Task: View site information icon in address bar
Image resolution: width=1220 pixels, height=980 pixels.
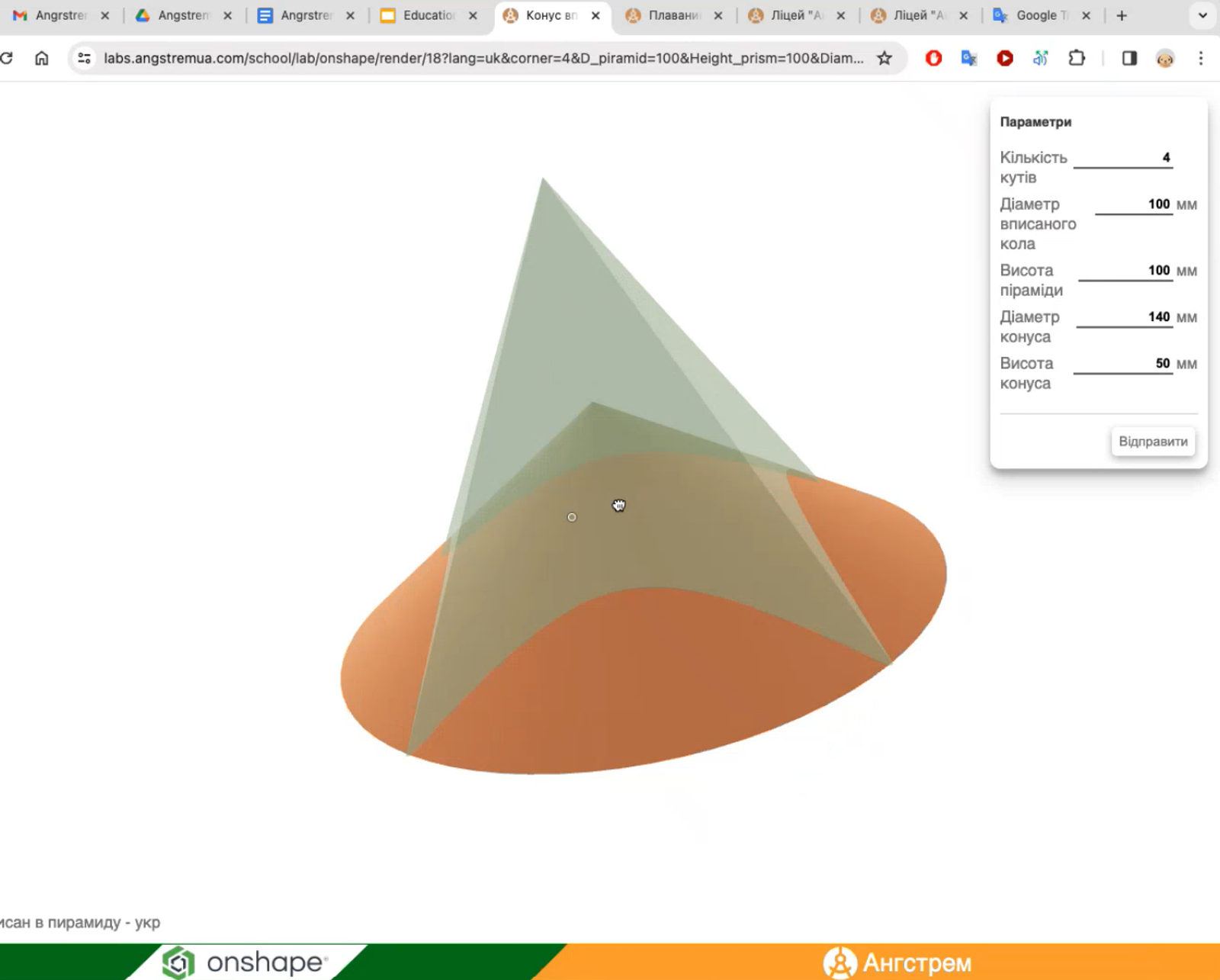Action: click(85, 58)
